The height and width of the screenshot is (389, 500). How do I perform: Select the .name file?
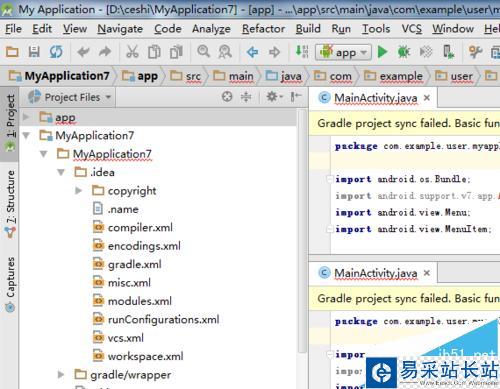pyautogui.click(x=123, y=209)
